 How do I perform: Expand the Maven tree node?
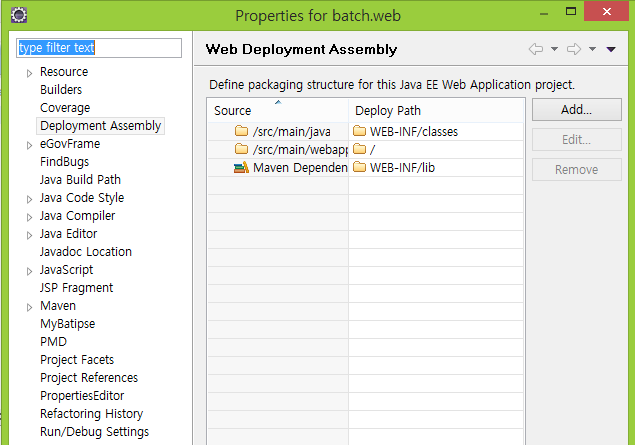click(29, 307)
